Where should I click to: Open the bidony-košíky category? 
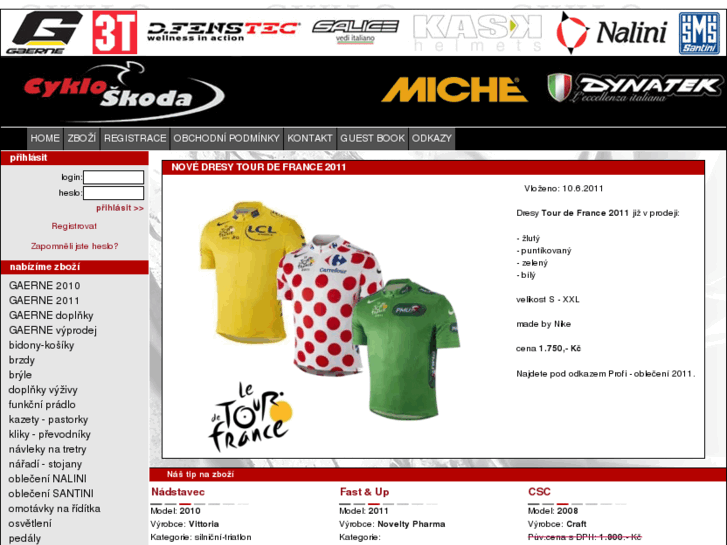coord(41,345)
